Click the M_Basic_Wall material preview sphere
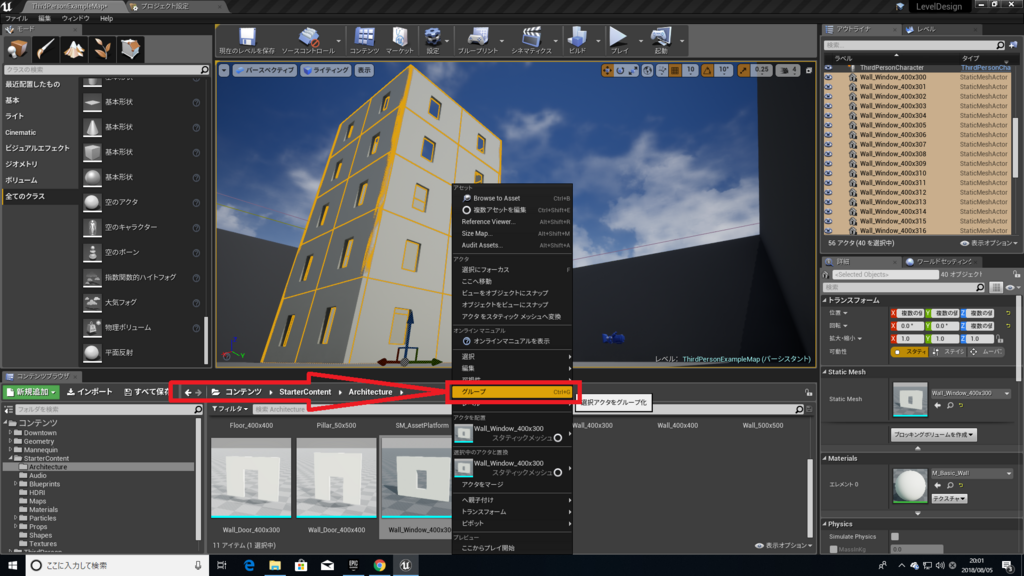 coord(909,487)
